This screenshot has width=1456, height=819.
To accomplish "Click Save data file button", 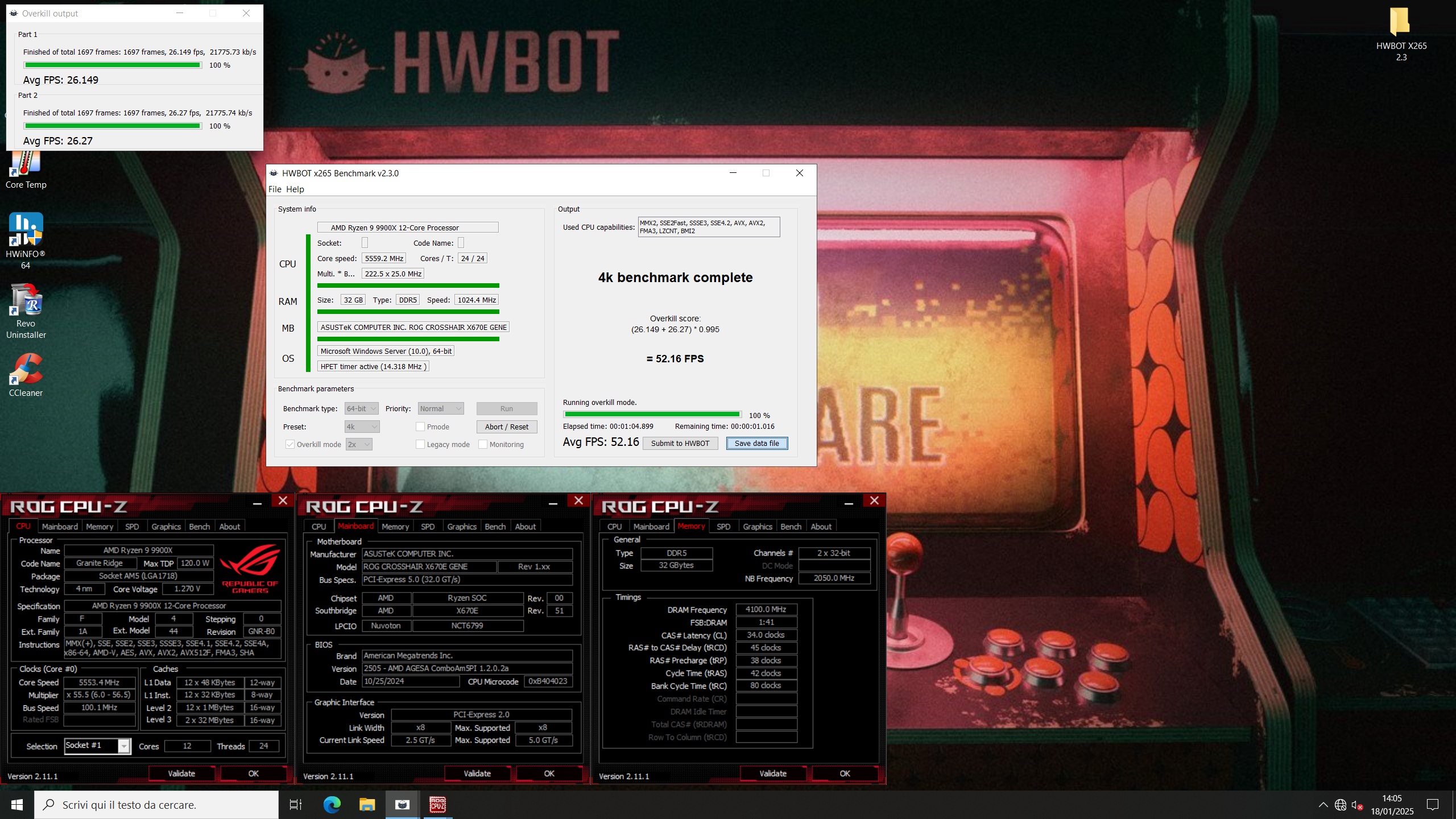I will point(756,443).
